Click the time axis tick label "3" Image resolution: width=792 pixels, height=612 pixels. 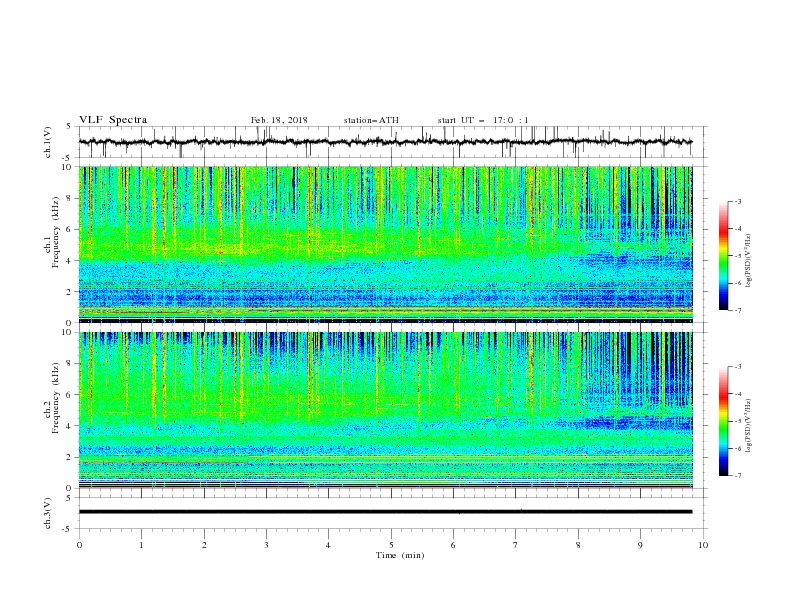266,545
